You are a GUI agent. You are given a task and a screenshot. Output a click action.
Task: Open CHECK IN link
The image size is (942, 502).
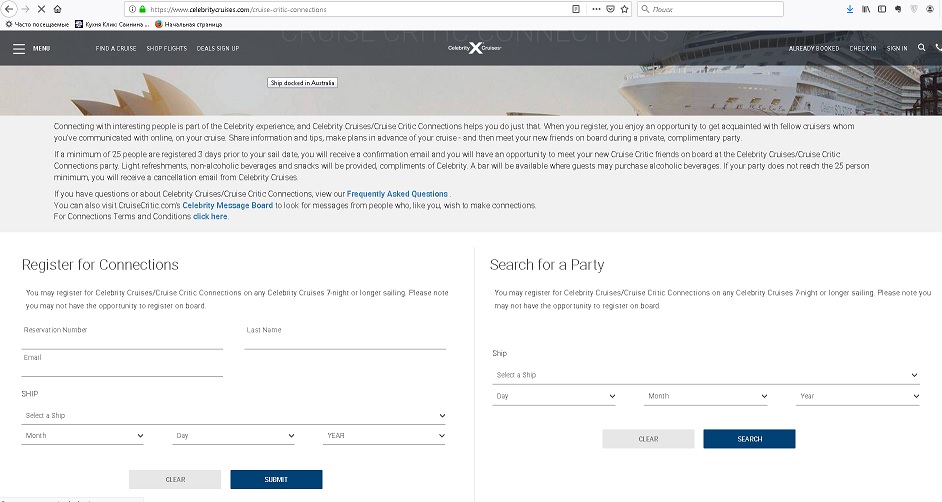click(x=863, y=49)
